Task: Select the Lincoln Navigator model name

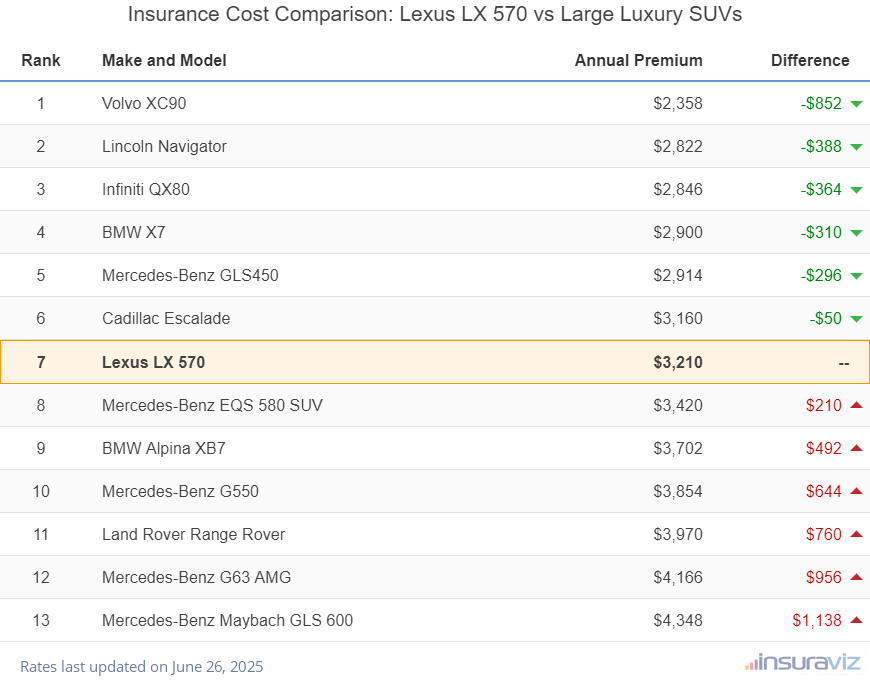Action: point(164,146)
